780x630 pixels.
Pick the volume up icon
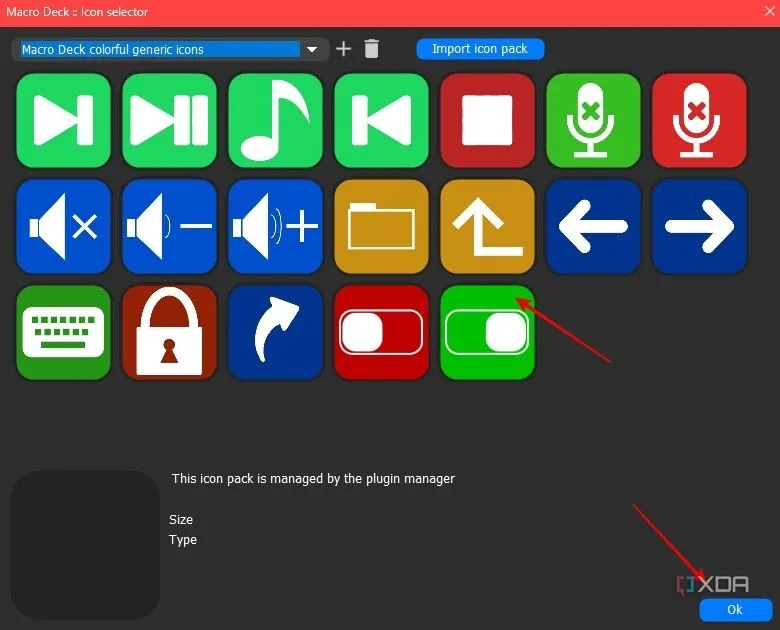[275, 226]
